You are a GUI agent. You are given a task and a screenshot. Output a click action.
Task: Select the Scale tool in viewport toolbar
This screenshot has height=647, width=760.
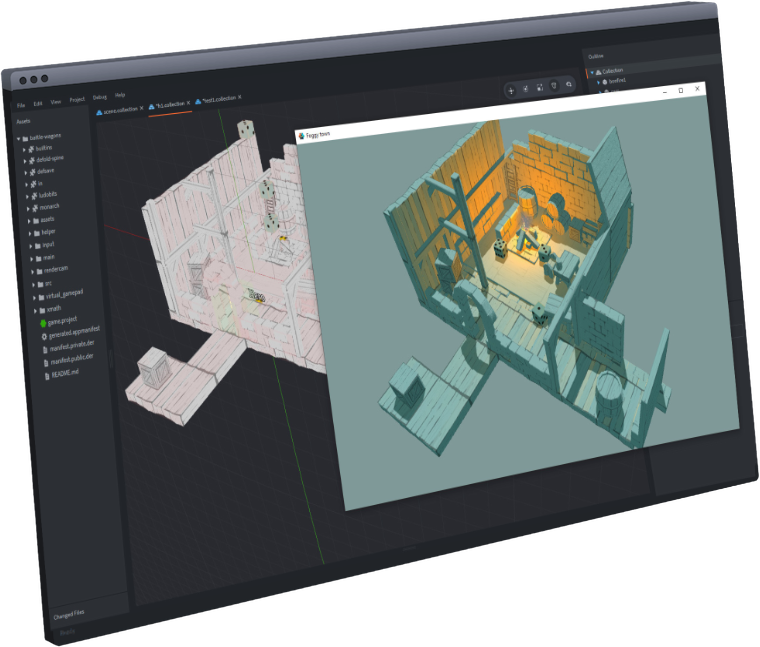[540, 87]
